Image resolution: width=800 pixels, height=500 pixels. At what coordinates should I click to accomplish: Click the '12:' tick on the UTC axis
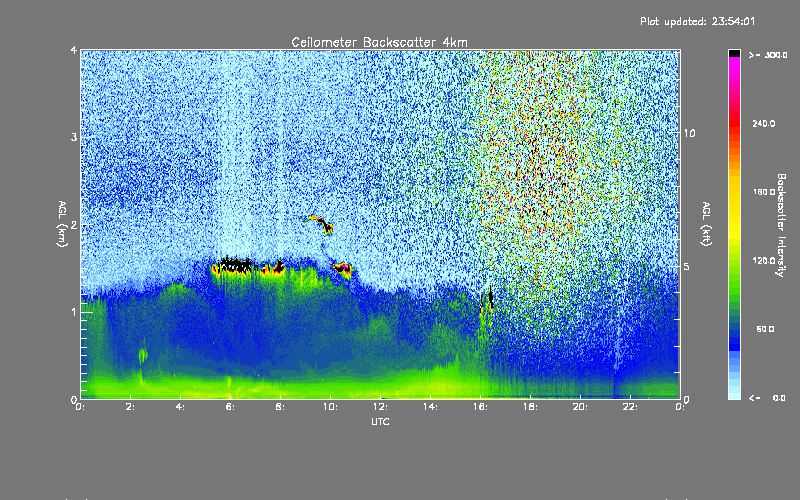point(380,407)
